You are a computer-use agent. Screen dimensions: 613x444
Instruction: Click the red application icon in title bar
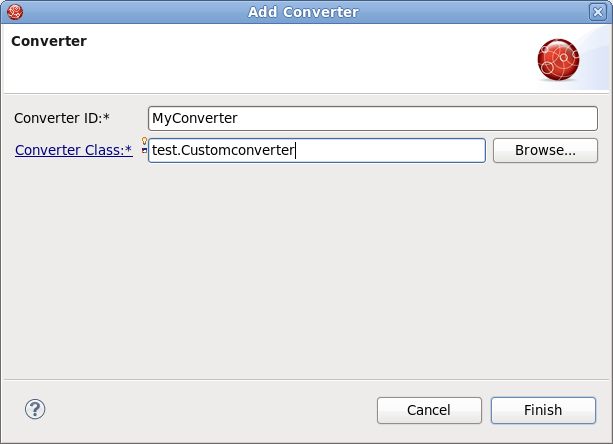tap(15, 12)
